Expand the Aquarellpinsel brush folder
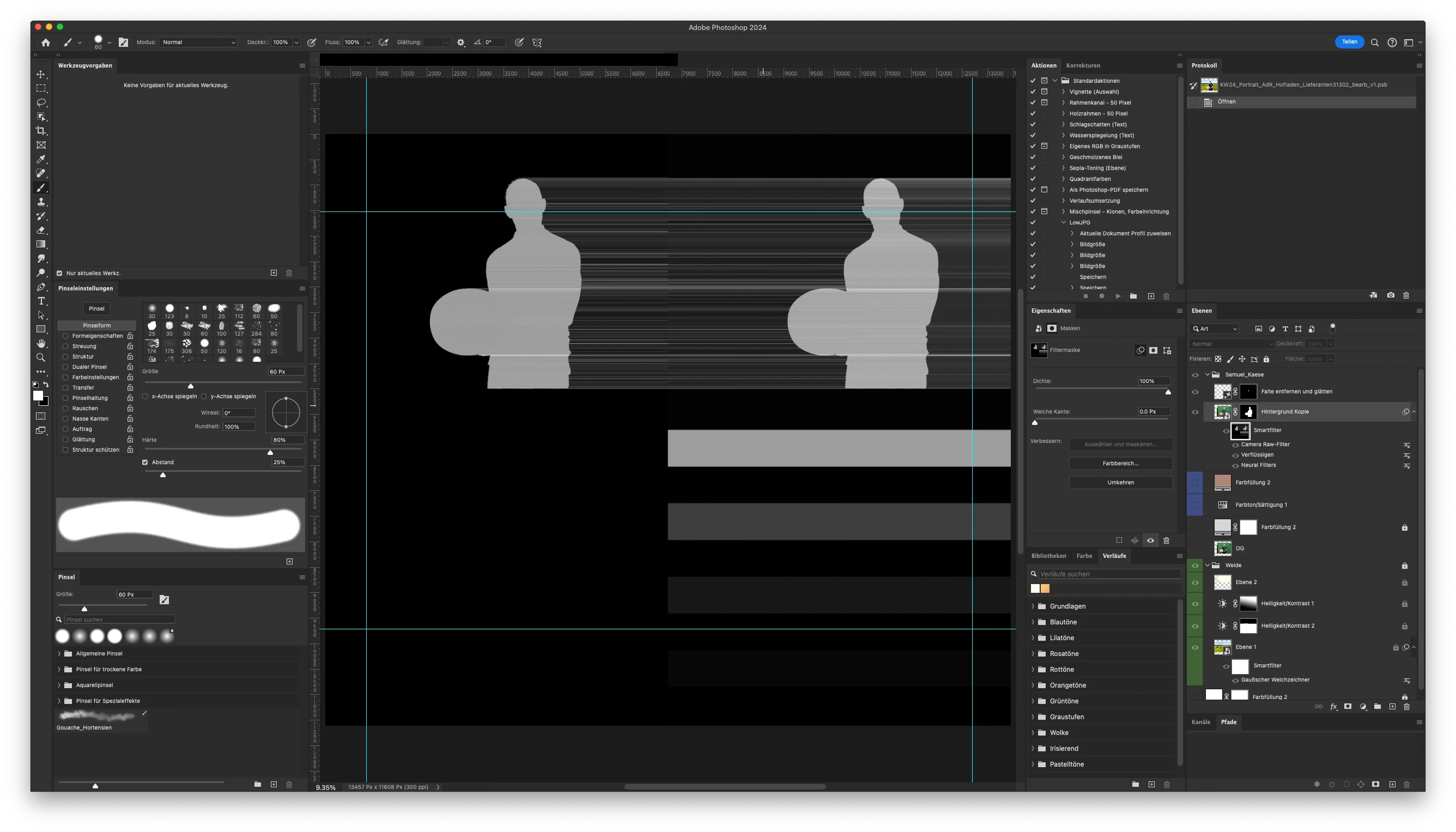The image size is (1456, 832). point(59,685)
